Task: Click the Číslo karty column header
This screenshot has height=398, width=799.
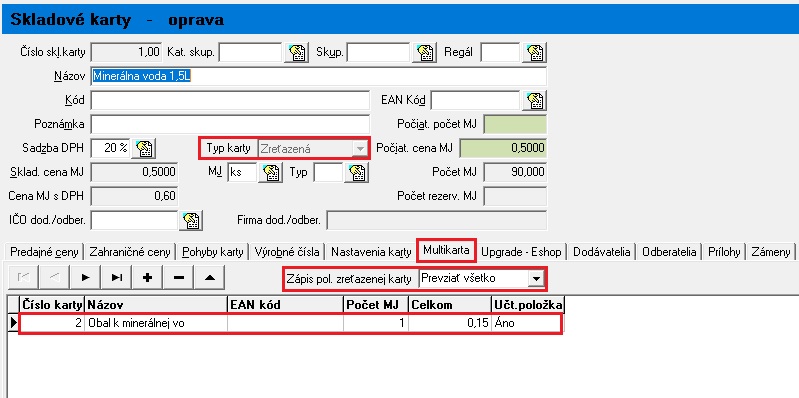Action: click(51, 305)
